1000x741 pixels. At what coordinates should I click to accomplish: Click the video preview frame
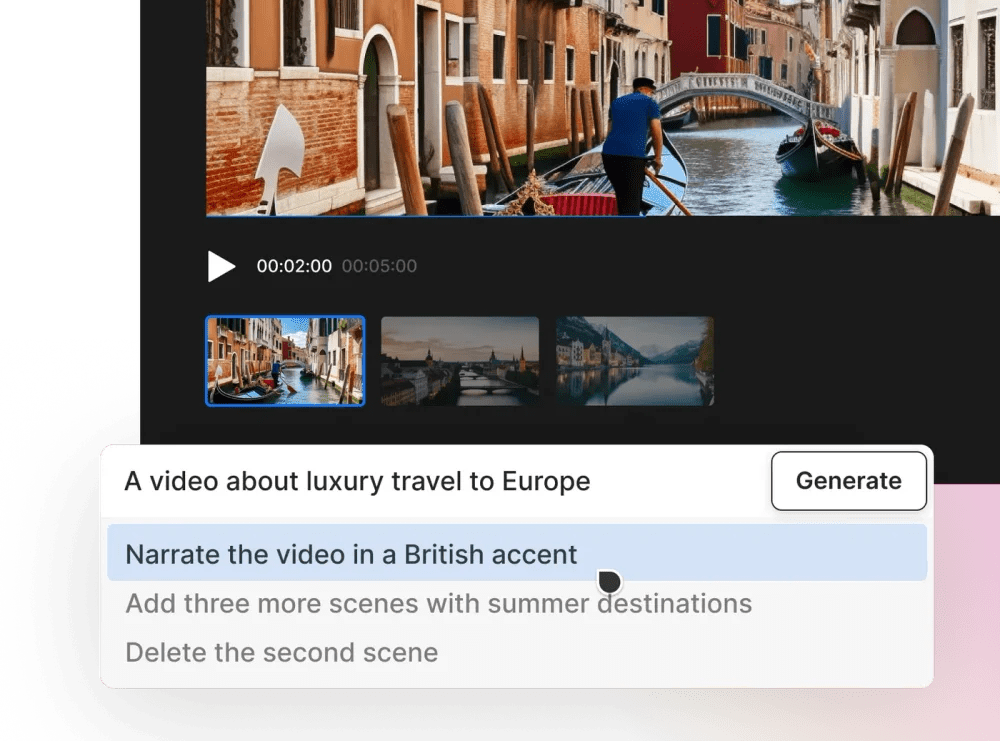600,110
